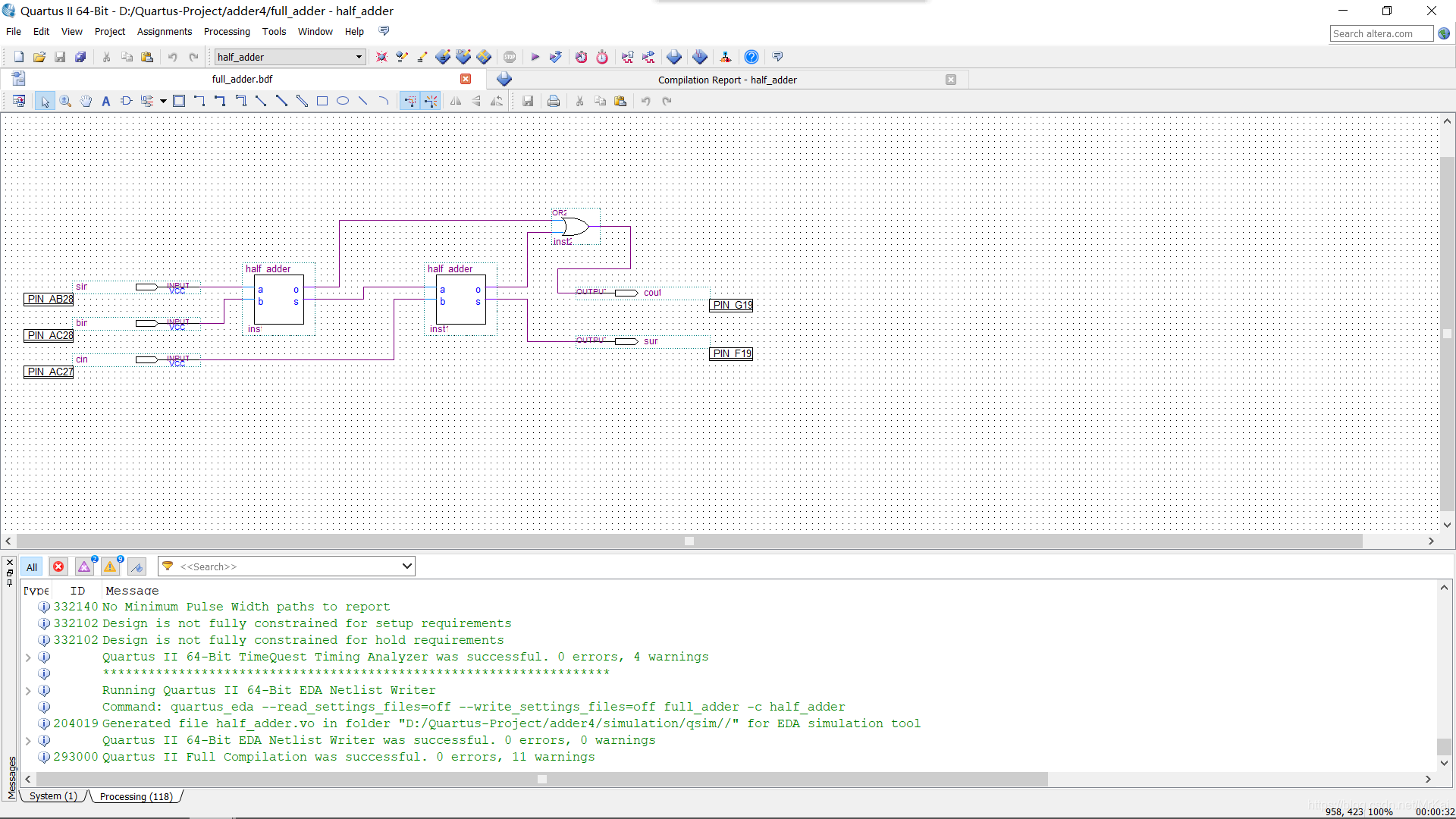Open the half_adder project dropdown

pos(290,57)
